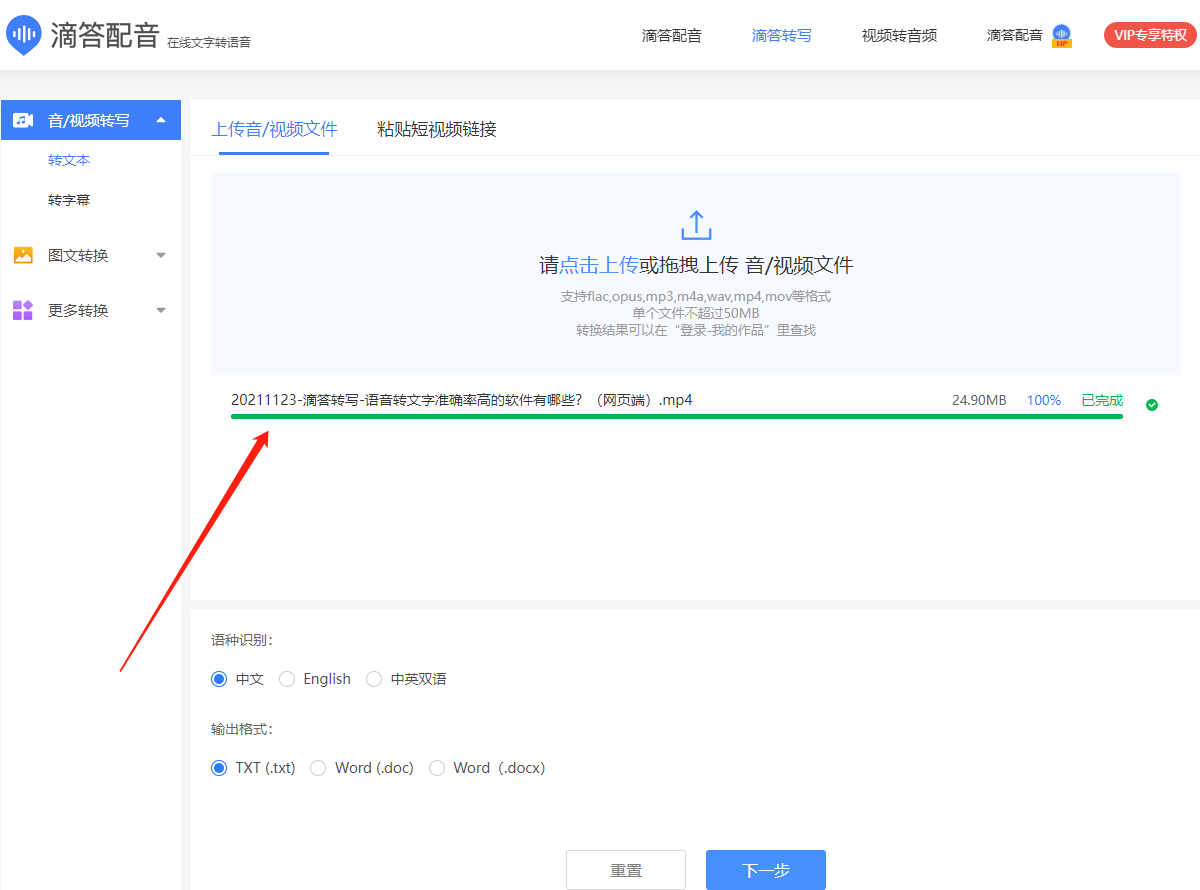Click the 语种识别 label
The width and height of the screenshot is (1200, 890).
(242, 640)
